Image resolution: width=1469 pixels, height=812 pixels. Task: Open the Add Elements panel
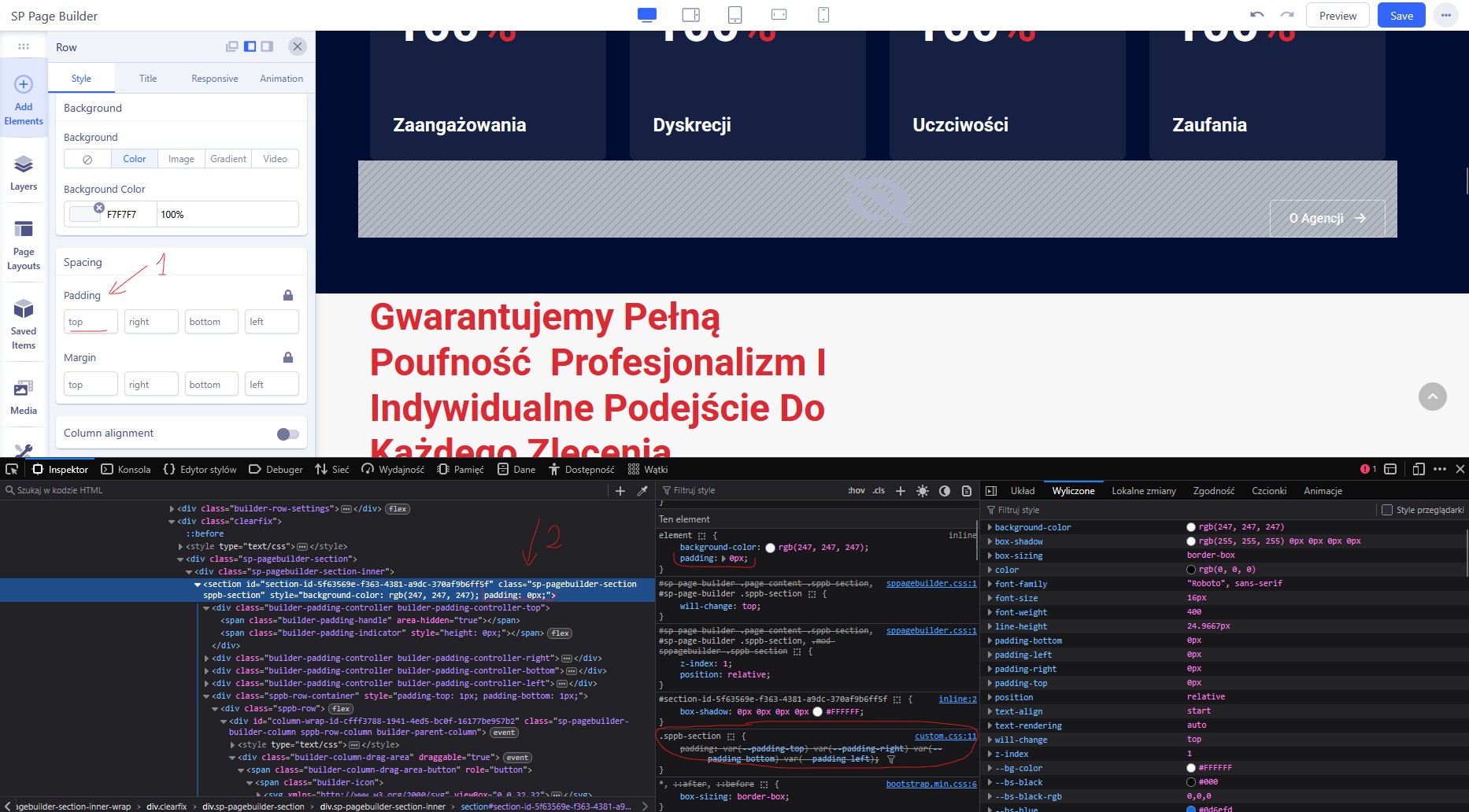click(x=24, y=100)
